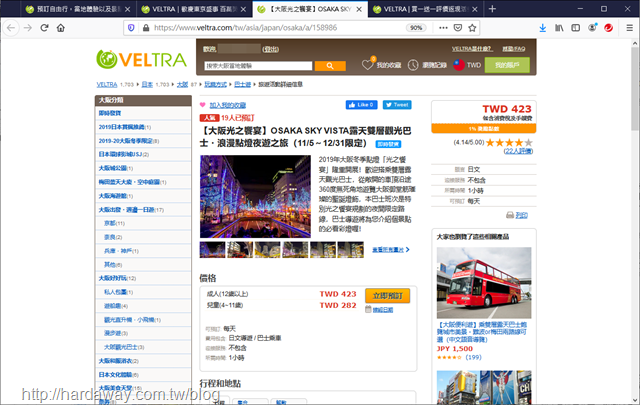Click the orange search magnifier button
This screenshot has height=405, width=640.
(x=330, y=66)
